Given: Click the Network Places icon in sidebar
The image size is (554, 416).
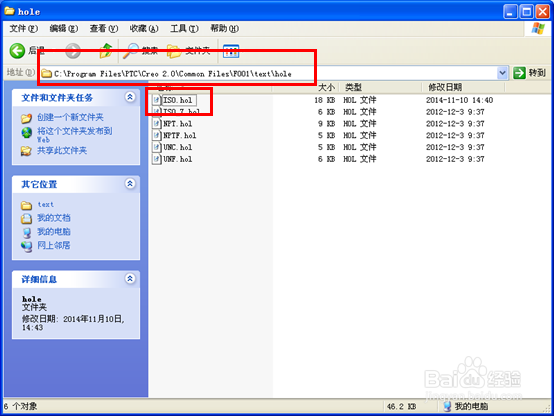Looking at the screenshot, I should [26, 246].
